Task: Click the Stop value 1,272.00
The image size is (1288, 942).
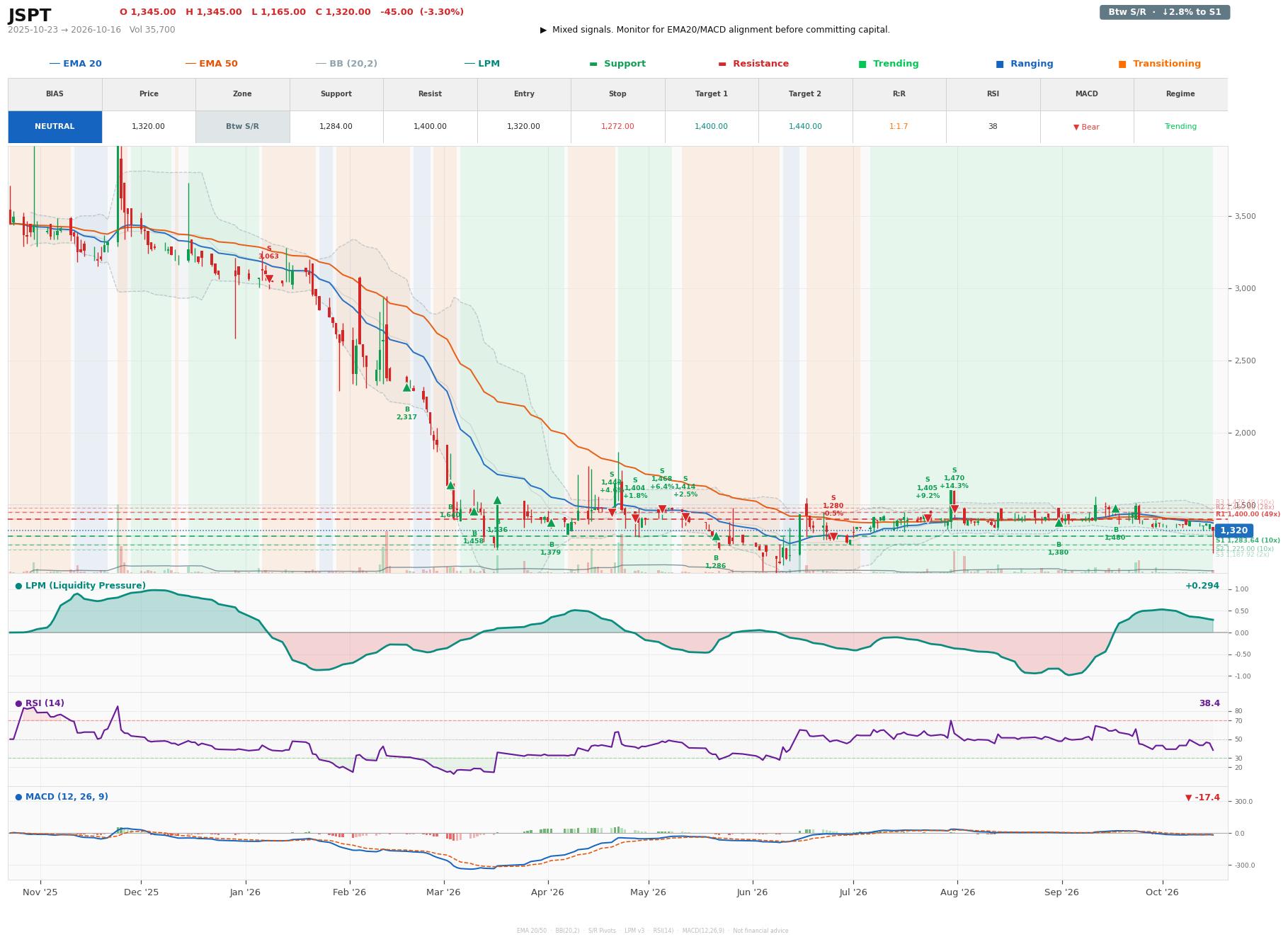Action: click(617, 127)
